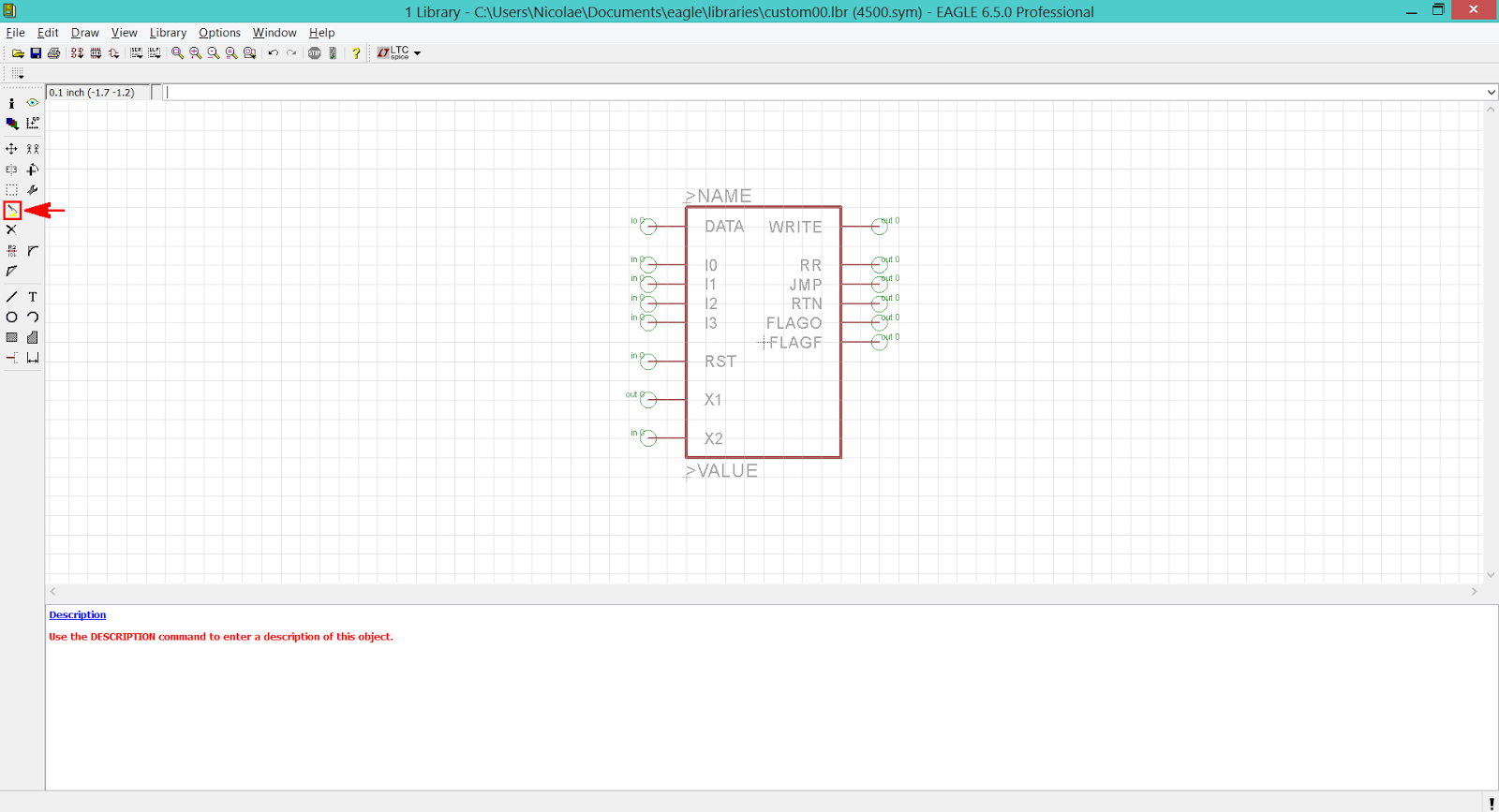Select the Change wrench tool
Image resolution: width=1499 pixels, height=812 pixels.
coord(33,190)
